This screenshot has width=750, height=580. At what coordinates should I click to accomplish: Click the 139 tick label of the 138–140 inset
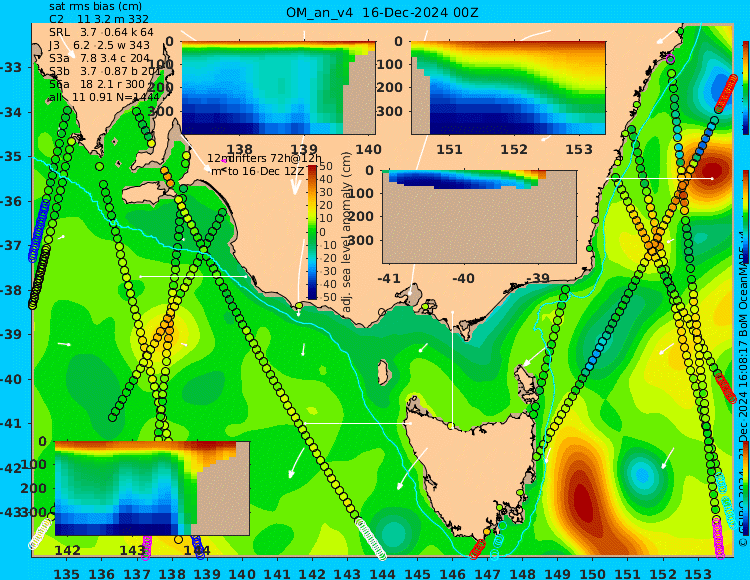(x=304, y=150)
